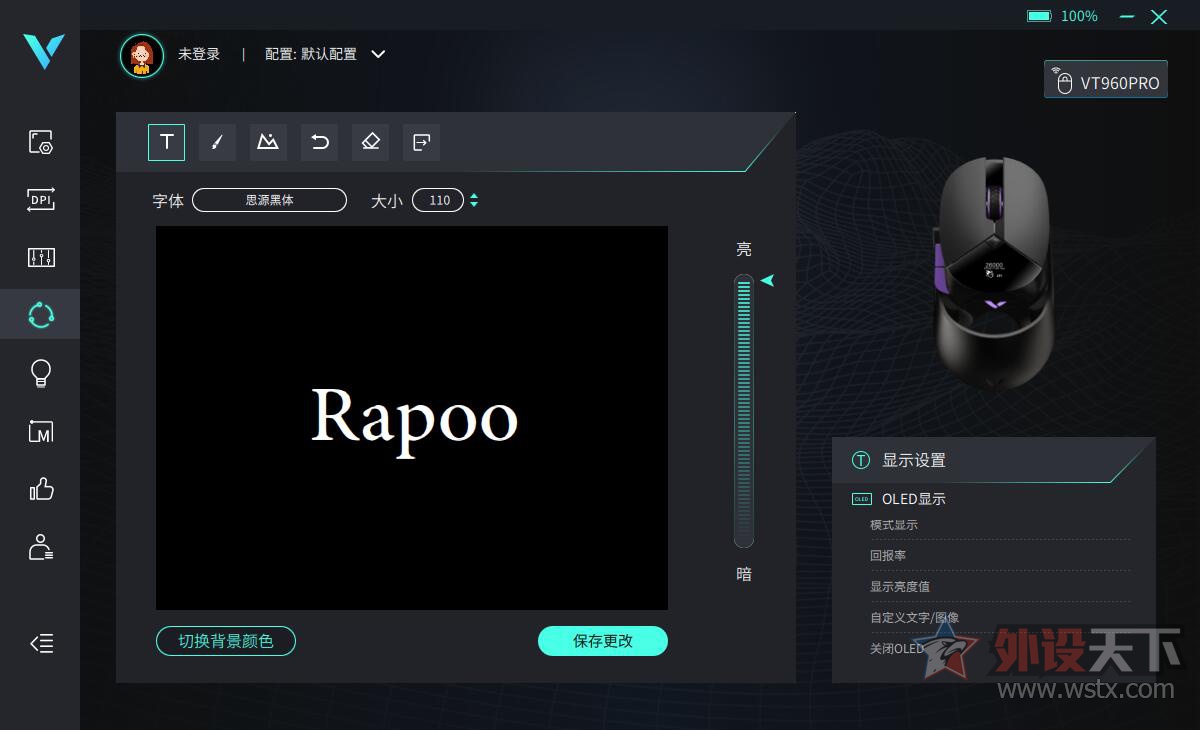This screenshot has height=730, width=1200.
Task: Click the brightness slider arrow handle
Action: pos(767,281)
